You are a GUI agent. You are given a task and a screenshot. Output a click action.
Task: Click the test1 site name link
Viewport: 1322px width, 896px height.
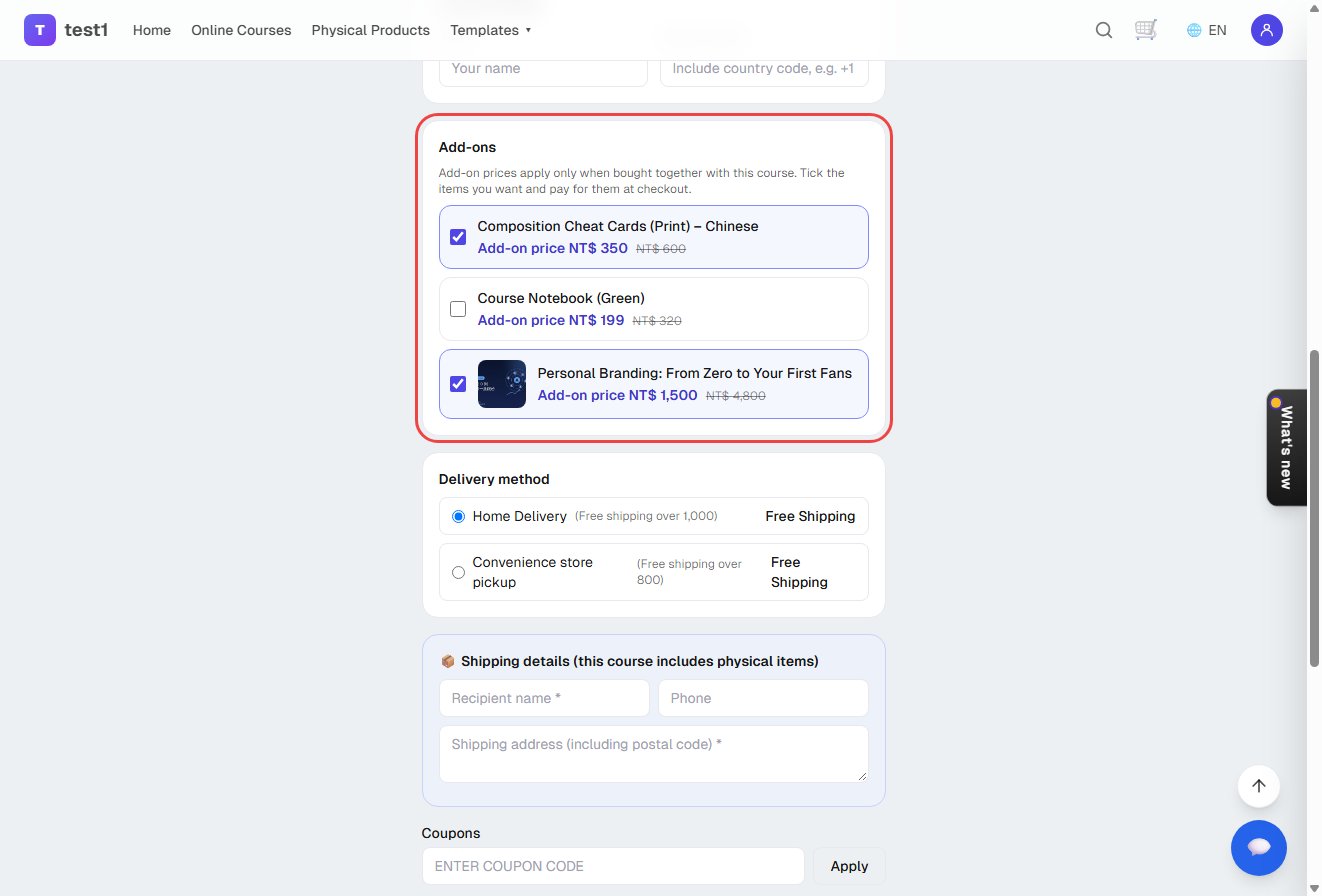(86, 30)
